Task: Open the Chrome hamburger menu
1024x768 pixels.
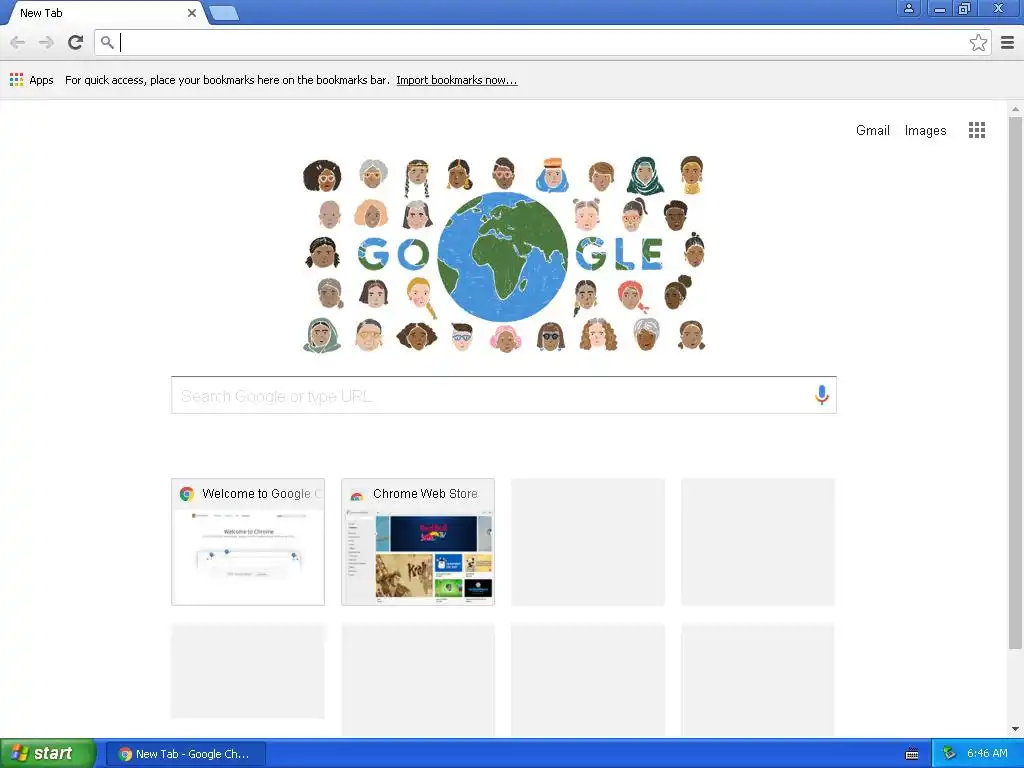Action: pos(1007,42)
